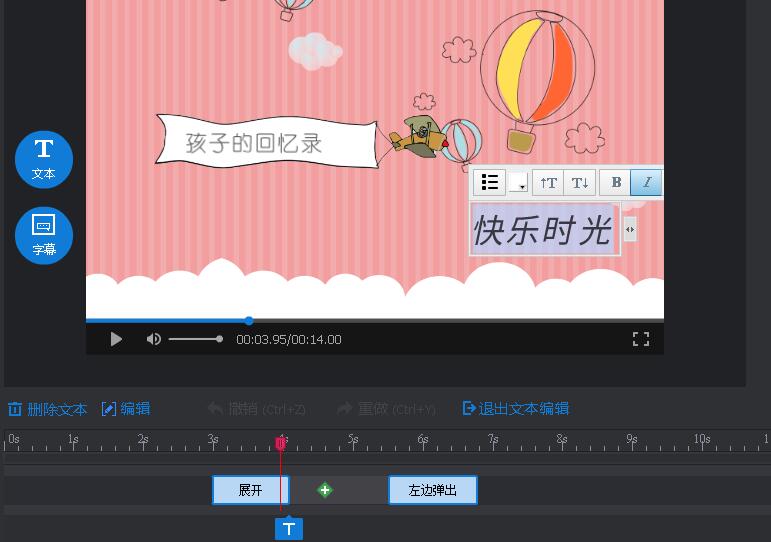Enter fullscreen preview mode
771x542 pixels.
[x=641, y=339]
